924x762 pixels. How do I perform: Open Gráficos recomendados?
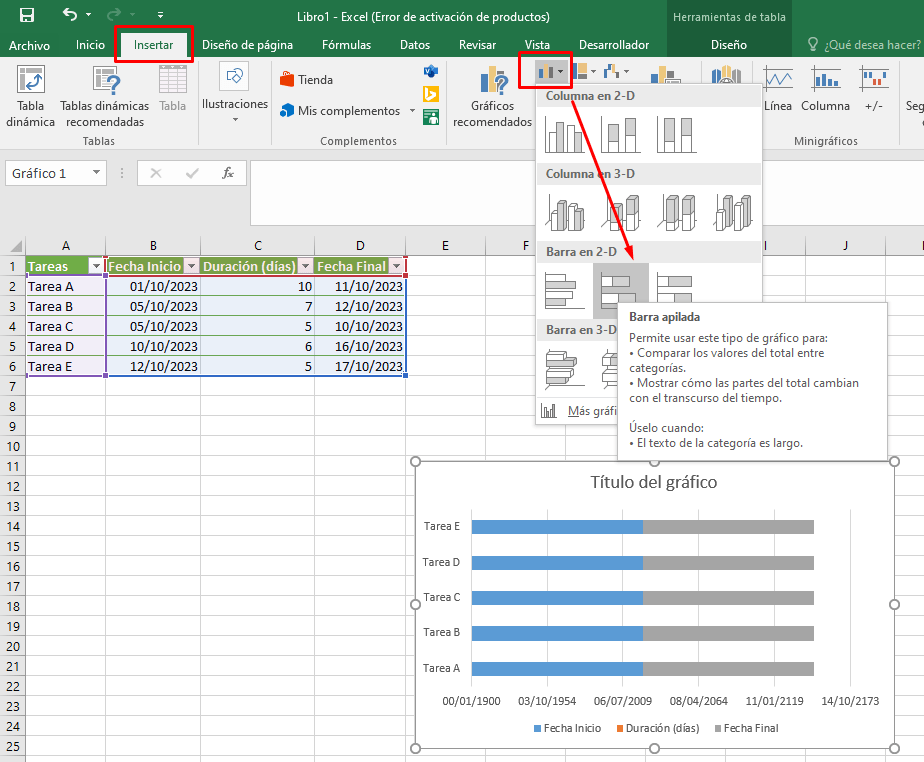[492, 98]
